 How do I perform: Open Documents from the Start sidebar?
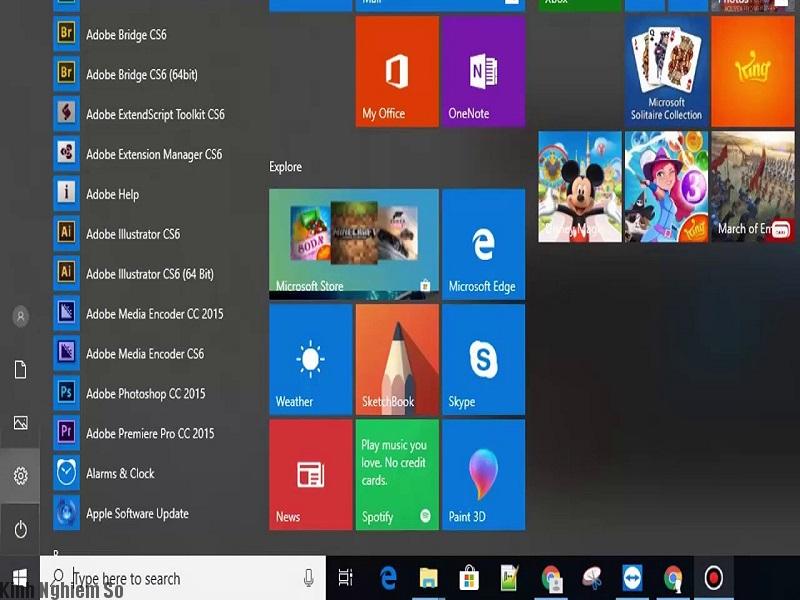20,369
